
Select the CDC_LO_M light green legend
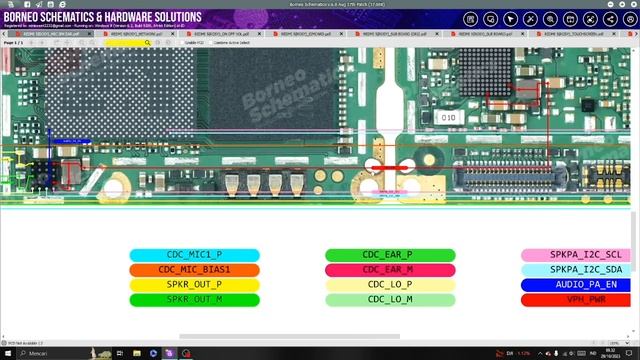click(390, 300)
